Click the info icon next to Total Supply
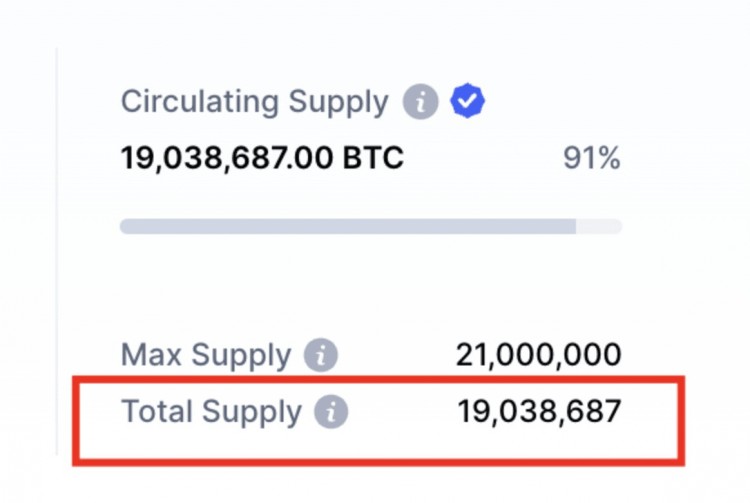The height and width of the screenshot is (503, 750). coord(331,412)
